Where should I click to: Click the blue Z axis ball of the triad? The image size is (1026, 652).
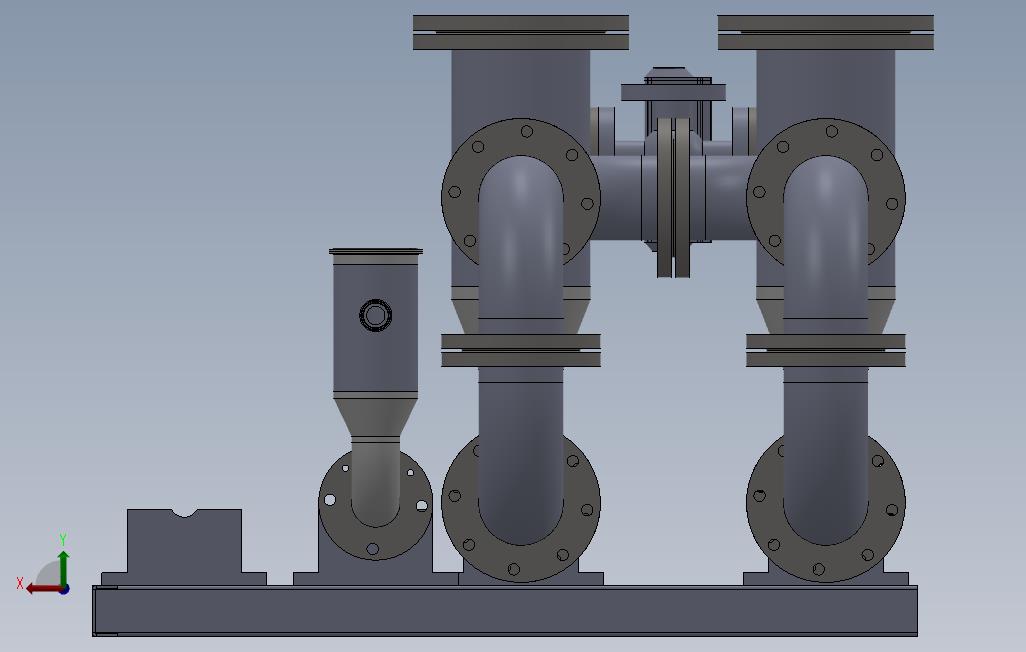click(x=64, y=590)
